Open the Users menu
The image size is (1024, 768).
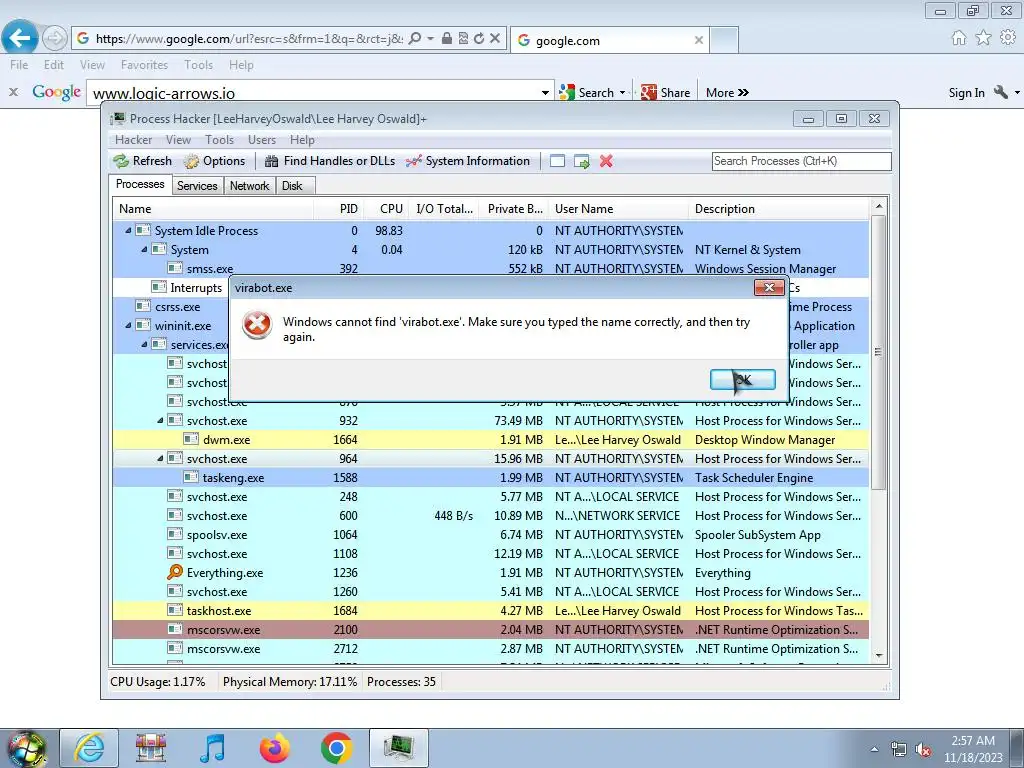tap(262, 140)
